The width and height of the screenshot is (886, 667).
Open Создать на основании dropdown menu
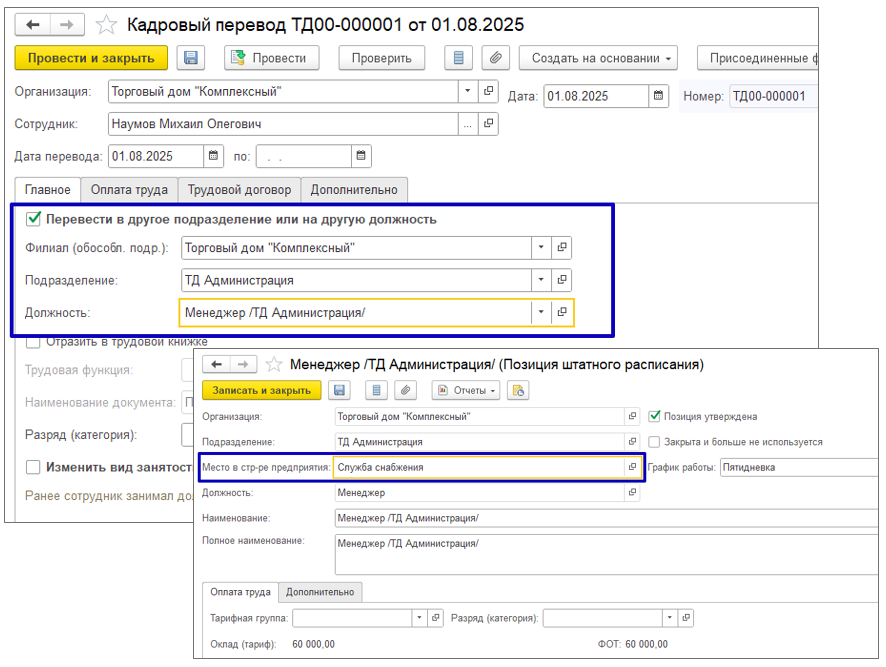[x=598, y=58]
